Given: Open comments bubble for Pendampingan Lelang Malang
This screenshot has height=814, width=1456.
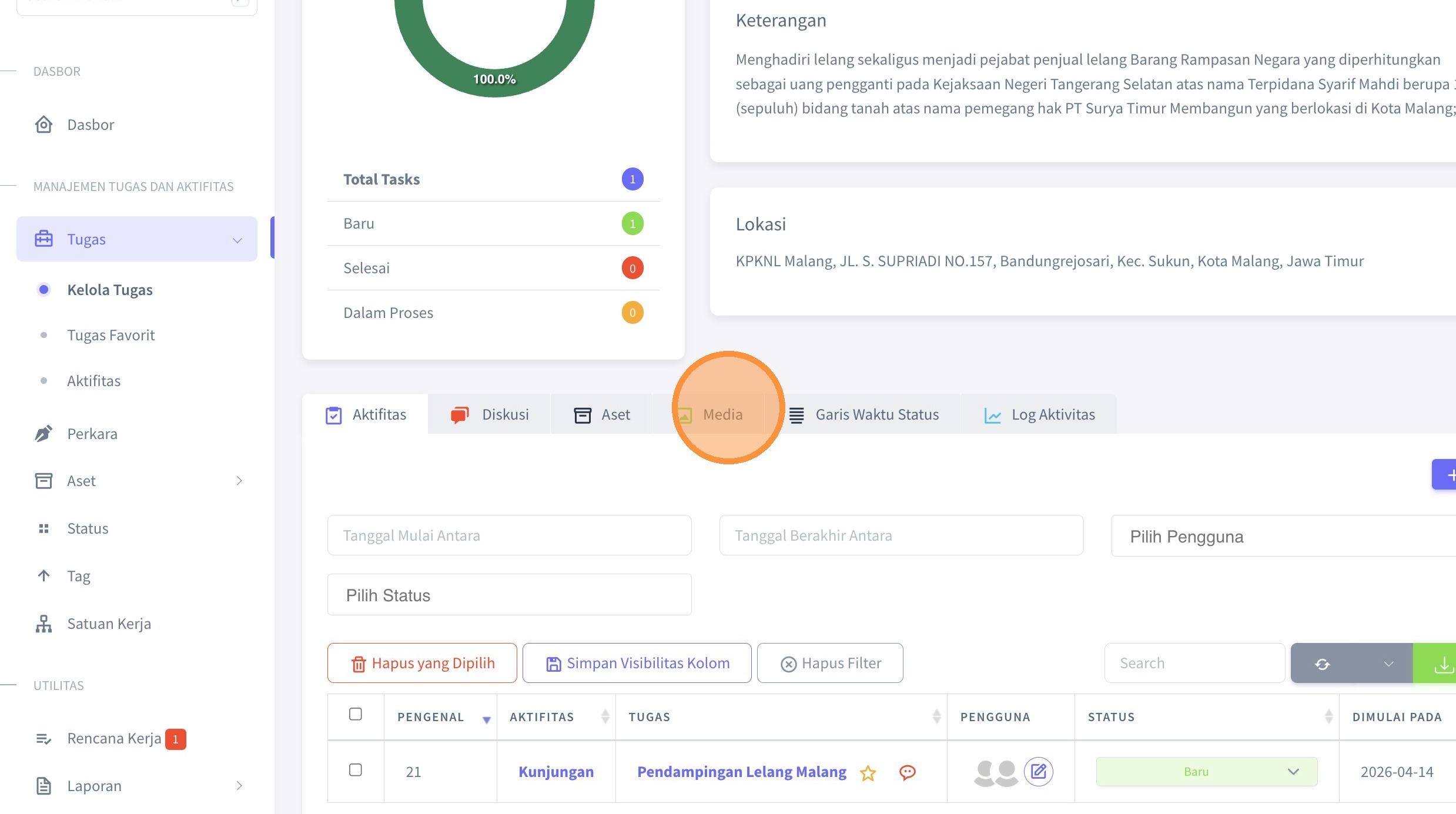Looking at the screenshot, I should (908, 772).
